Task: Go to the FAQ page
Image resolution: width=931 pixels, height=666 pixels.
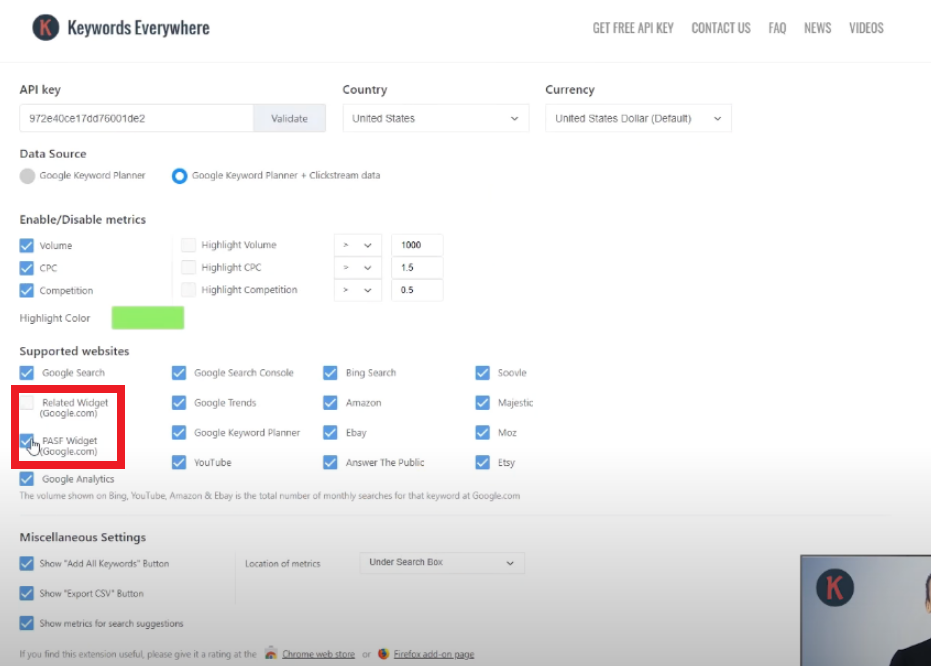Action: tap(777, 28)
